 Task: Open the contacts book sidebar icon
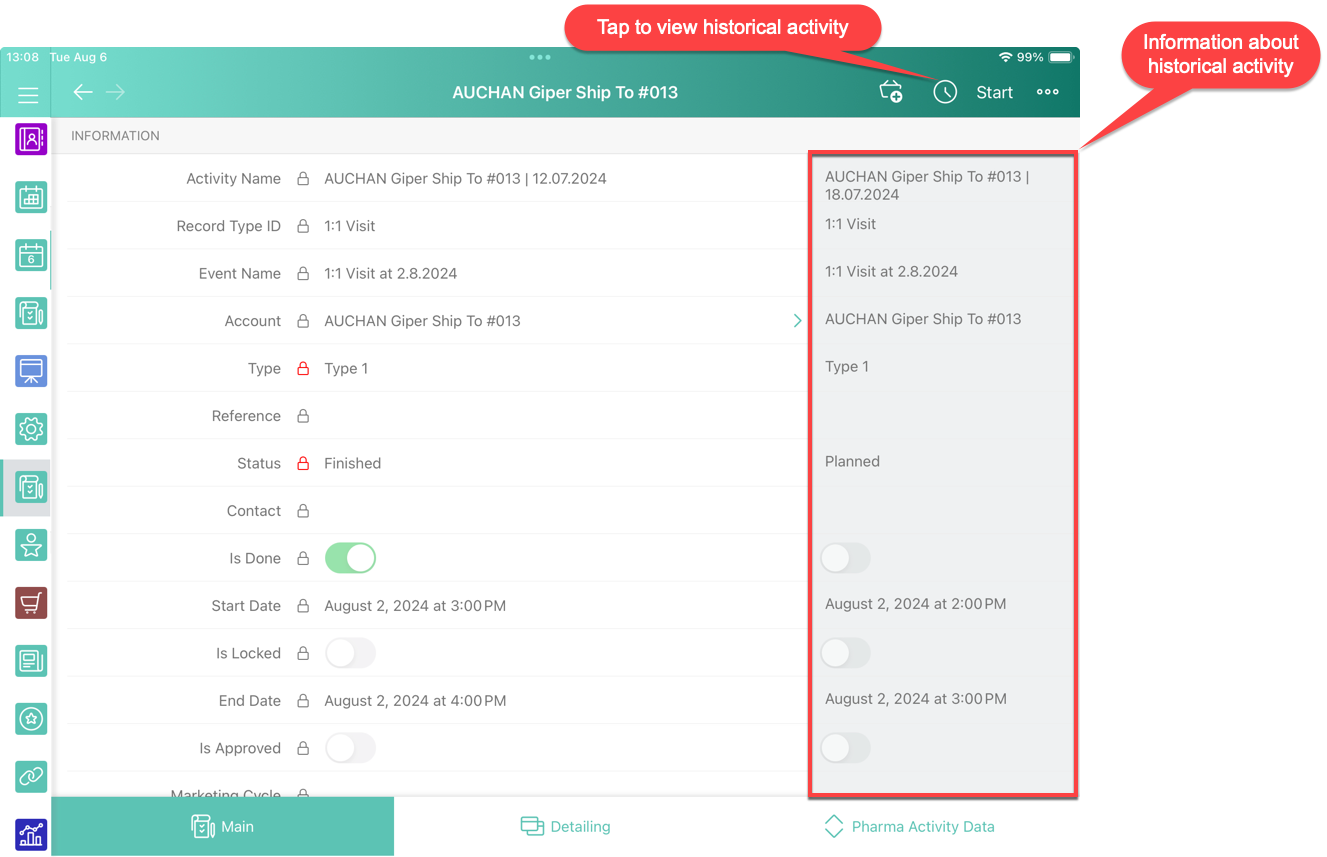[x=31, y=138]
